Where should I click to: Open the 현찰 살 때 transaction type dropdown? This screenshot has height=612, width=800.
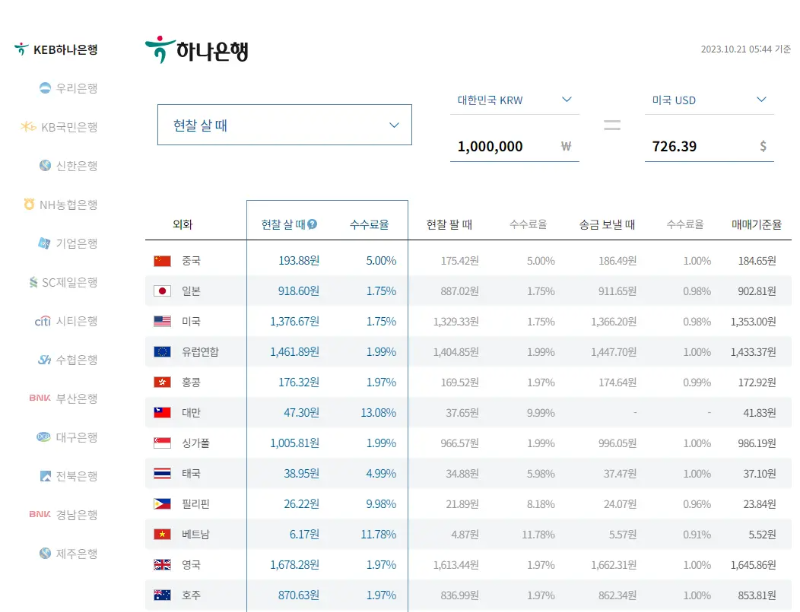pyautogui.click(x=283, y=124)
